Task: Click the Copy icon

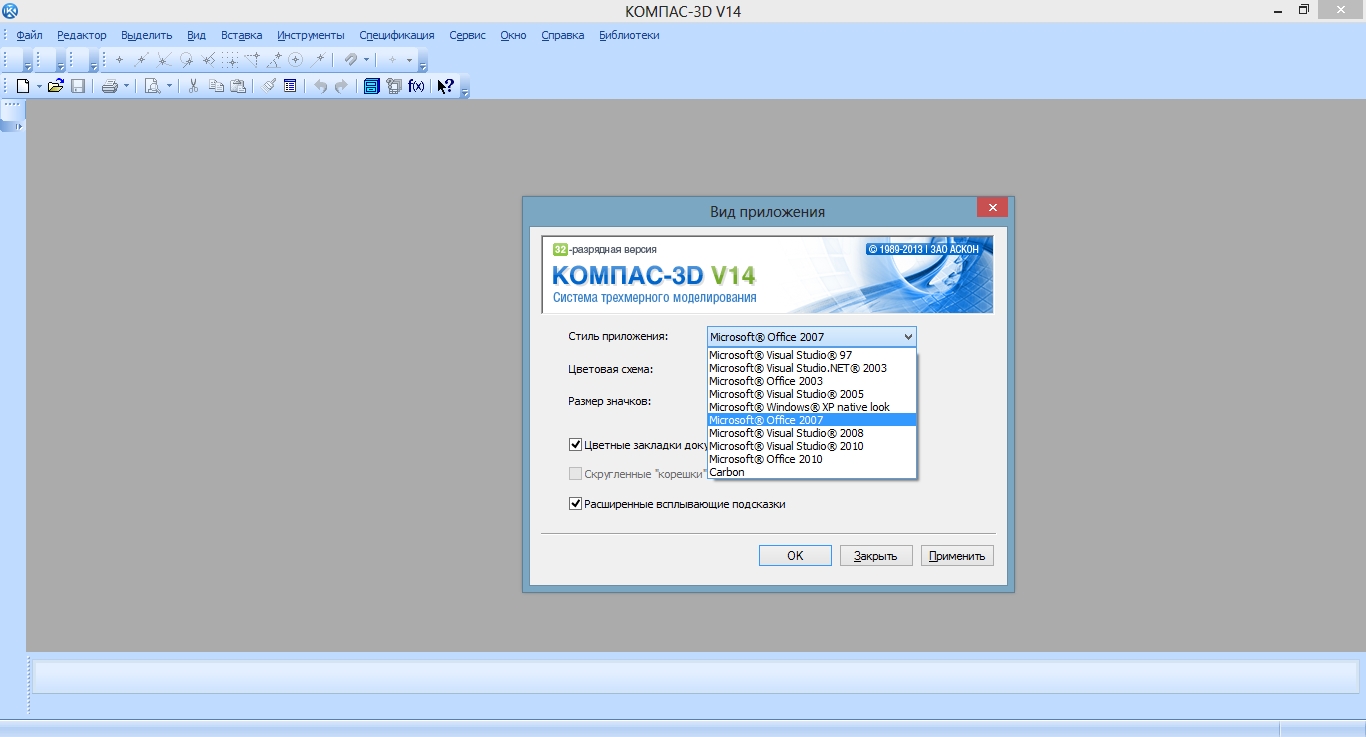Action: click(x=216, y=87)
